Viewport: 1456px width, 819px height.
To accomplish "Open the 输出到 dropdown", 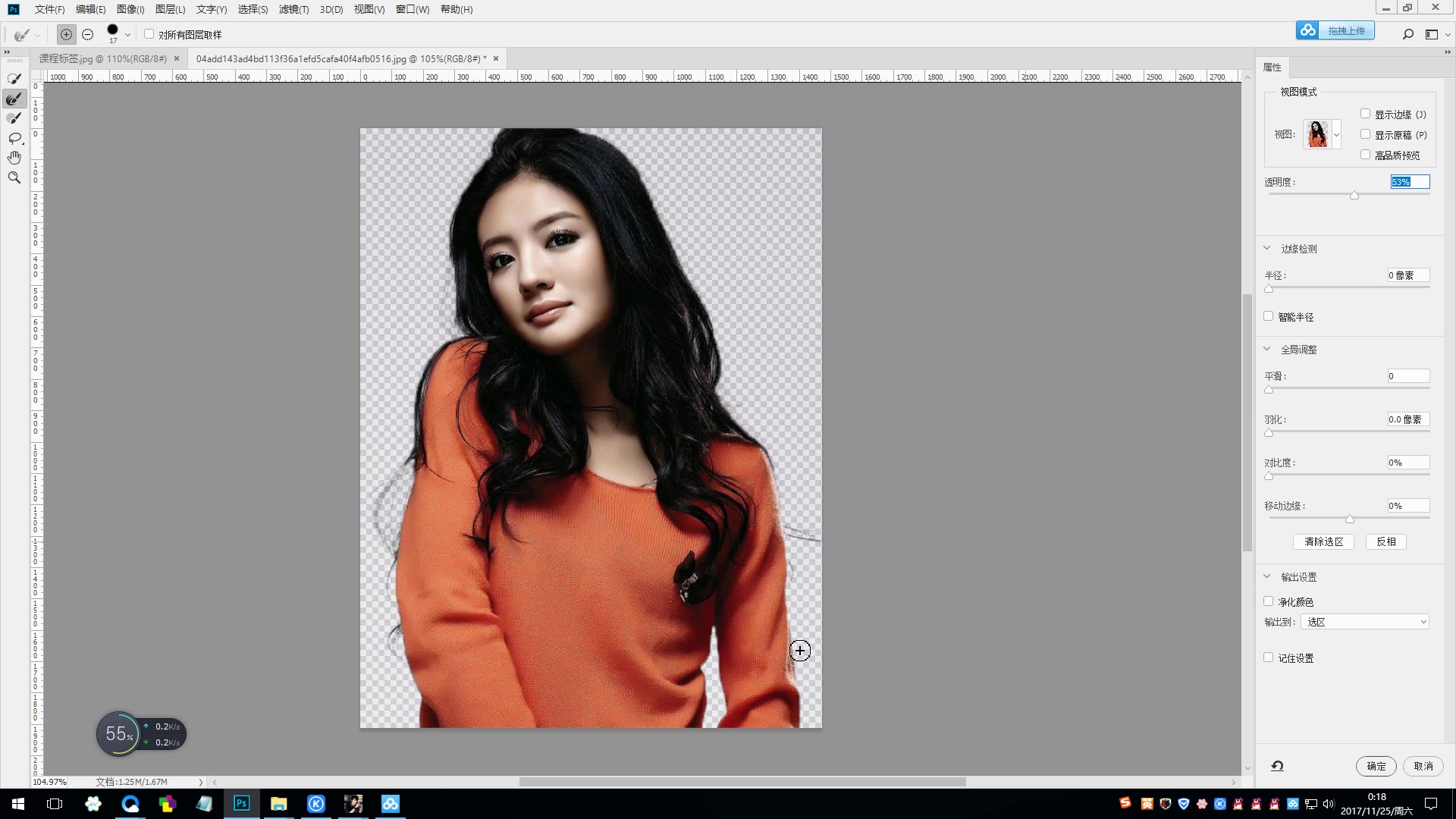I will pos(1365,622).
